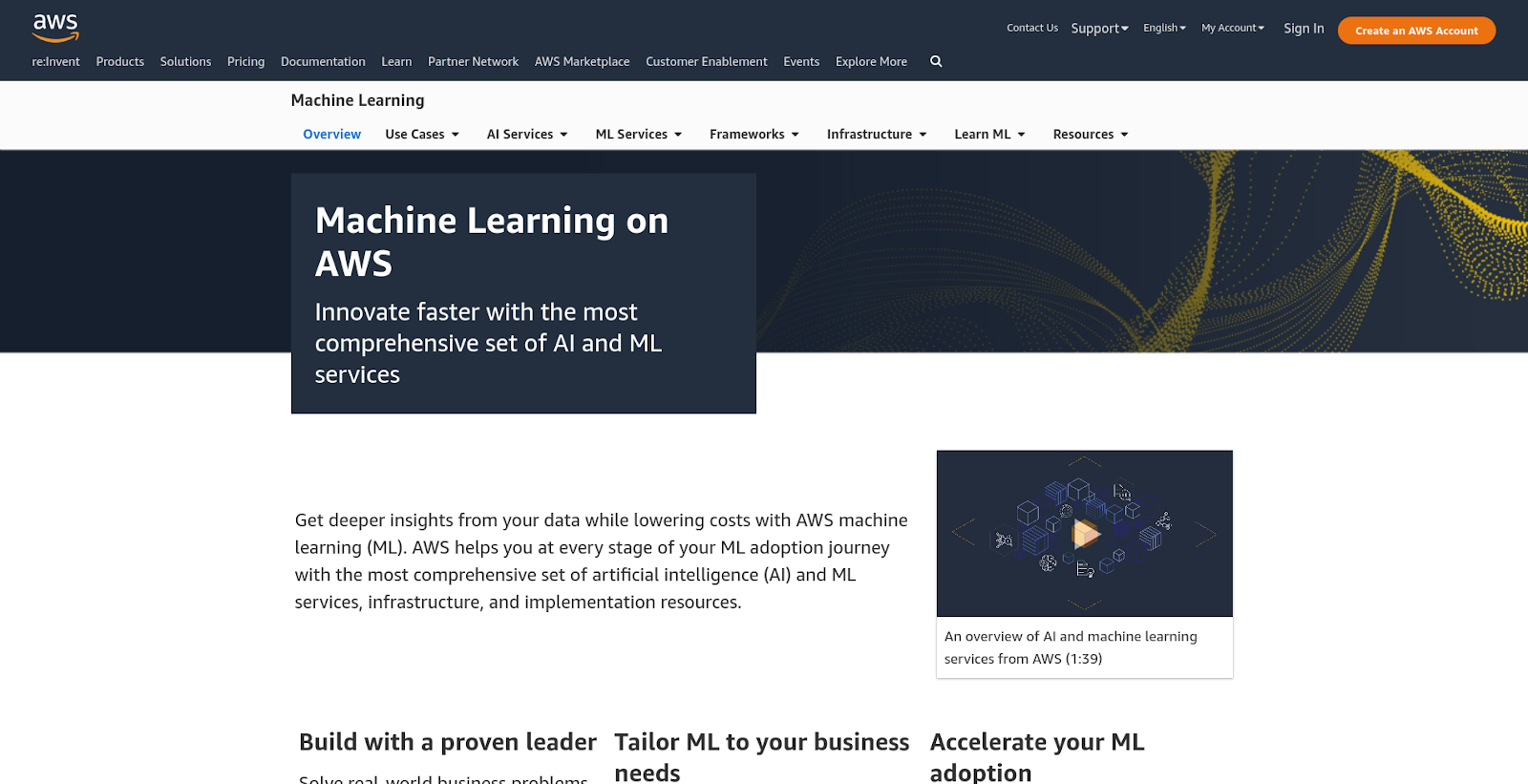Click the Sign In link
1528x784 pixels.
(x=1303, y=29)
